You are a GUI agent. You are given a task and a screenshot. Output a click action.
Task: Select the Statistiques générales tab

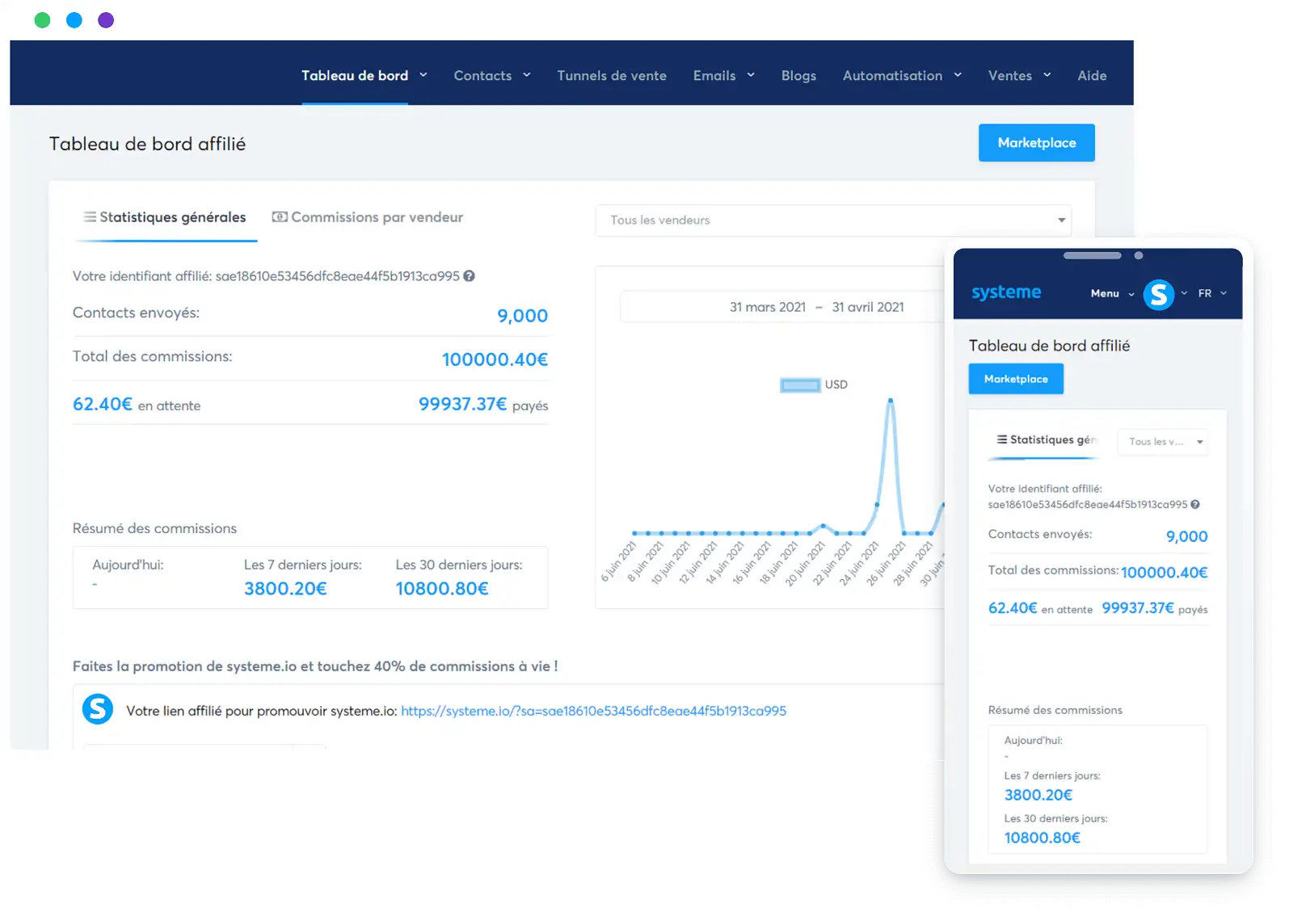165,217
